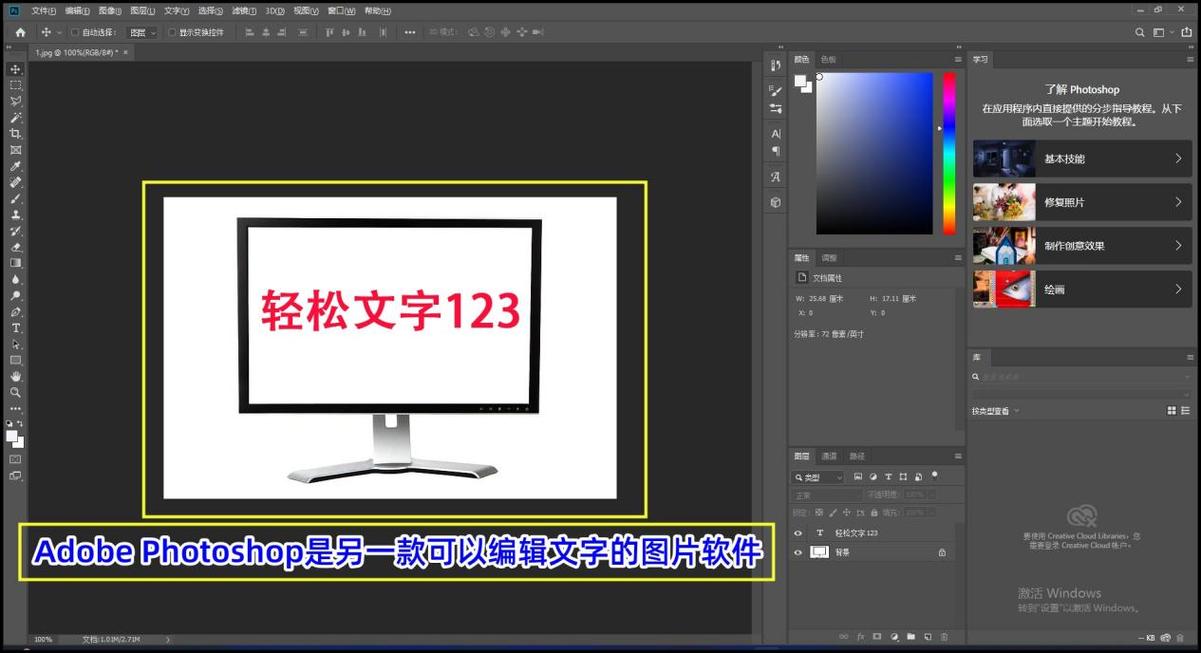Select the Frame tool
Screen dimensions: 1201x653
15,150
